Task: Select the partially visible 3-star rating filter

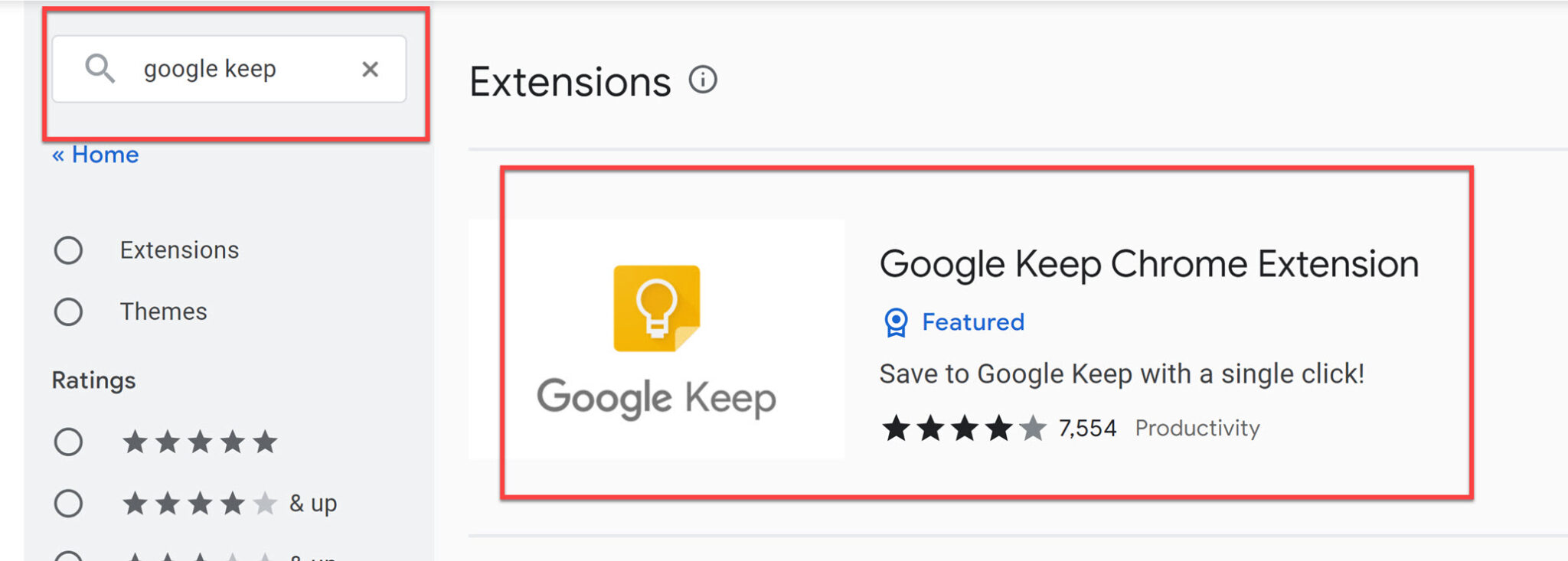Action: coord(68,556)
